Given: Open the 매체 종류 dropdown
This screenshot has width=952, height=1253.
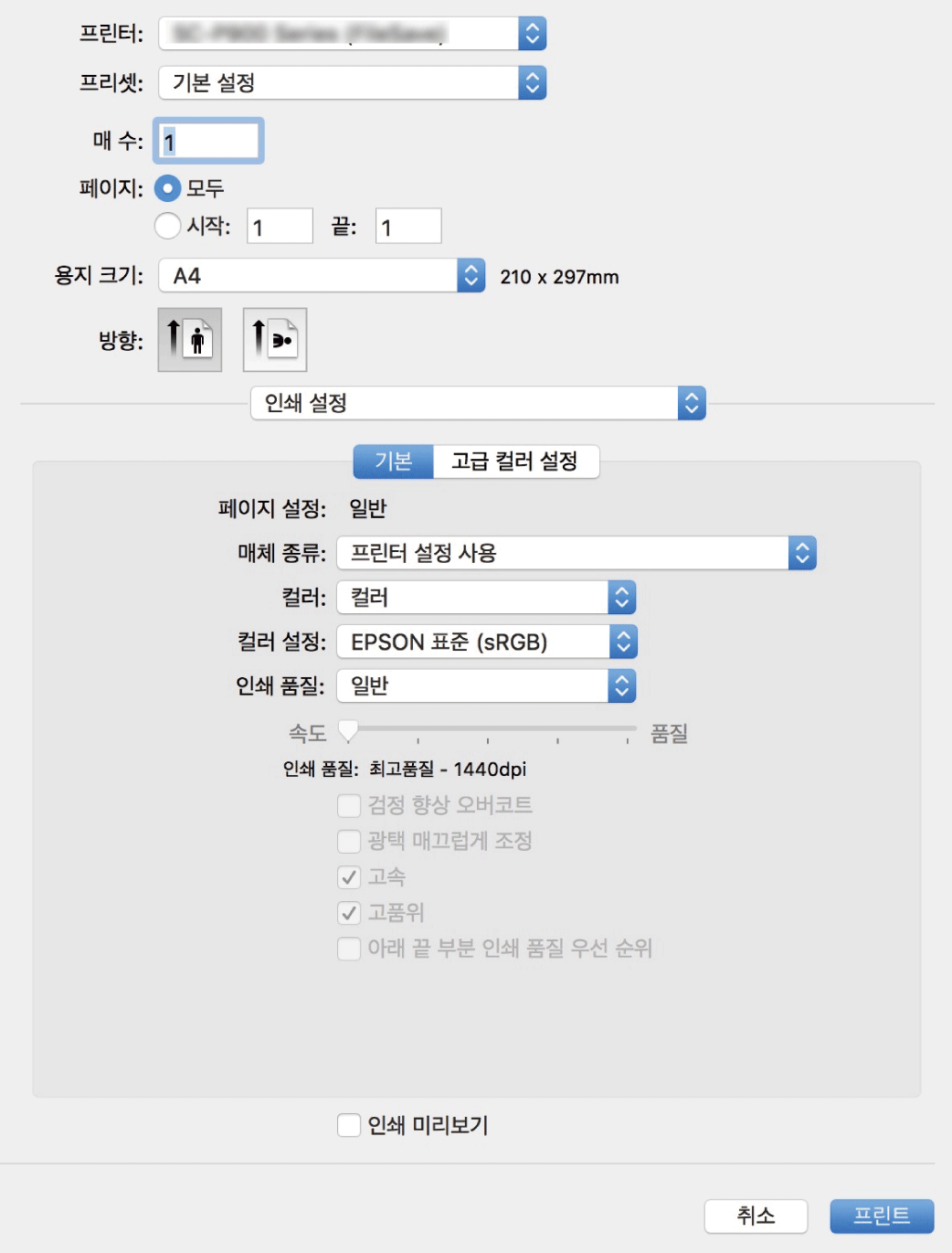Looking at the screenshot, I should click(x=576, y=553).
